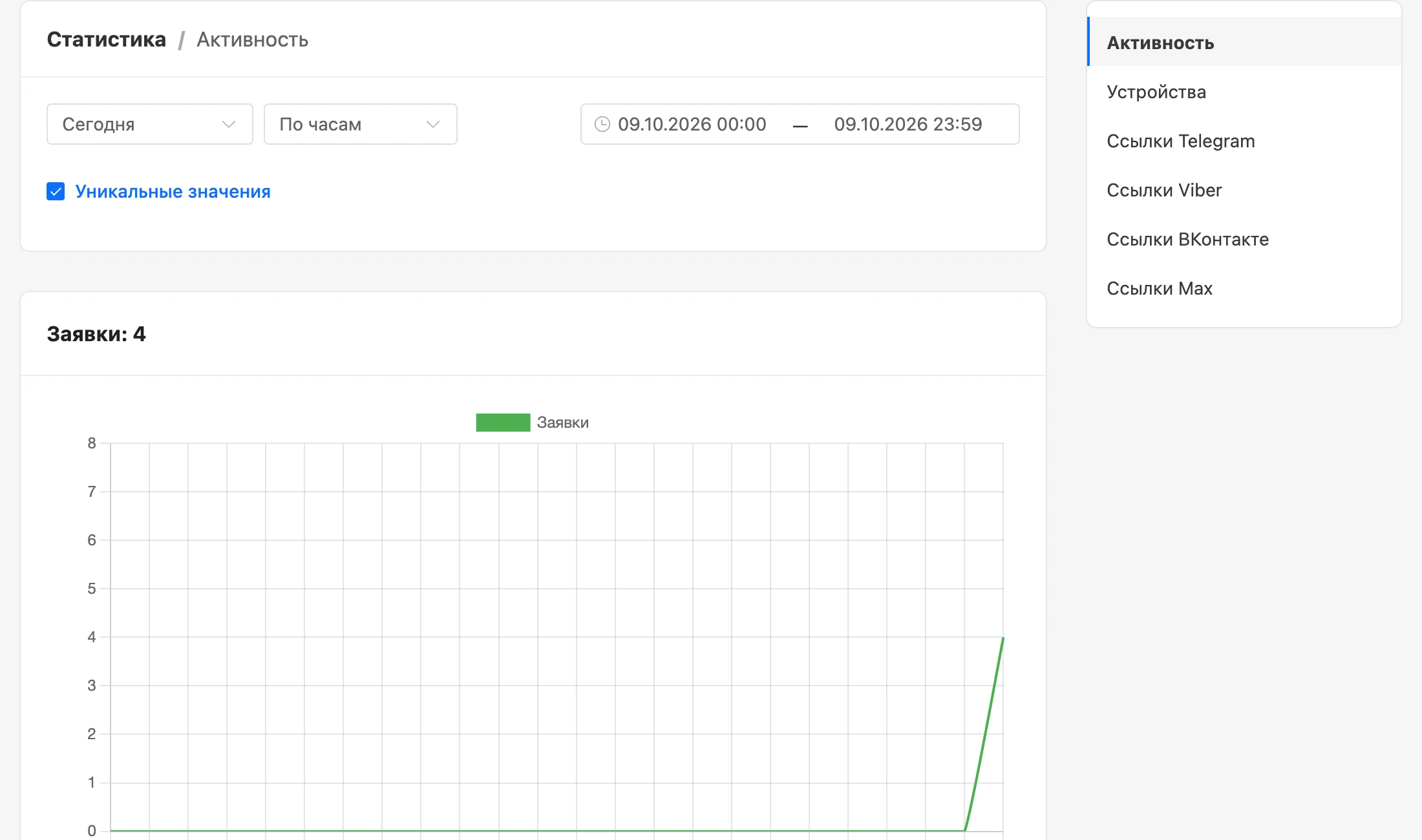Open Ссылки ВКонтакте statistics
The width and height of the screenshot is (1422, 840).
[1244, 239]
